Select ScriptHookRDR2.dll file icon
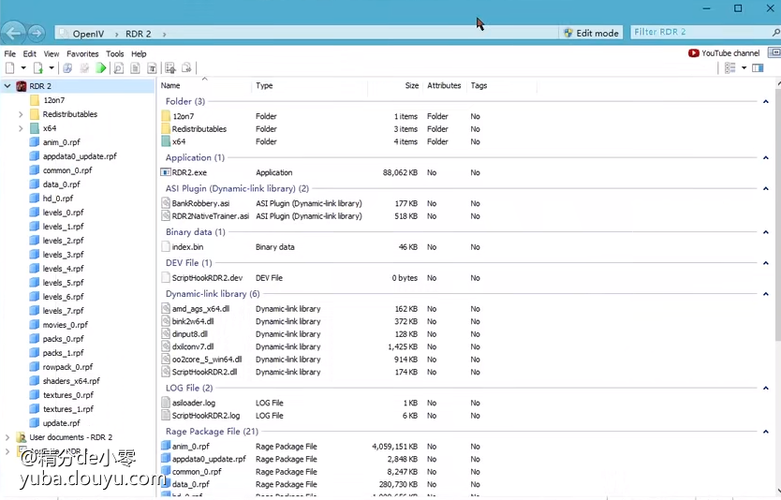781x500 pixels. 166,372
